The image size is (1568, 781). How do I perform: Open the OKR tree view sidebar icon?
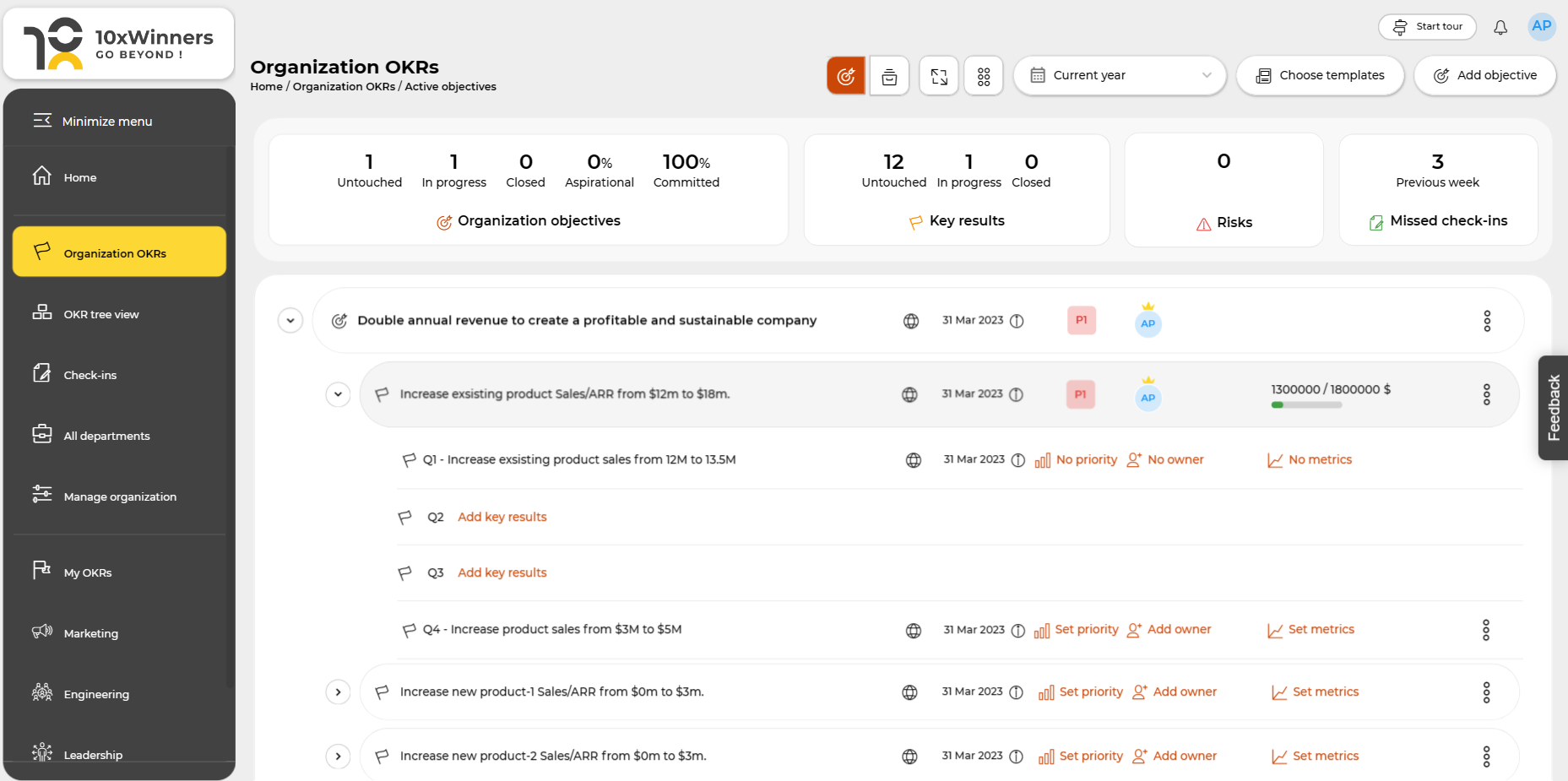pos(41,312)
